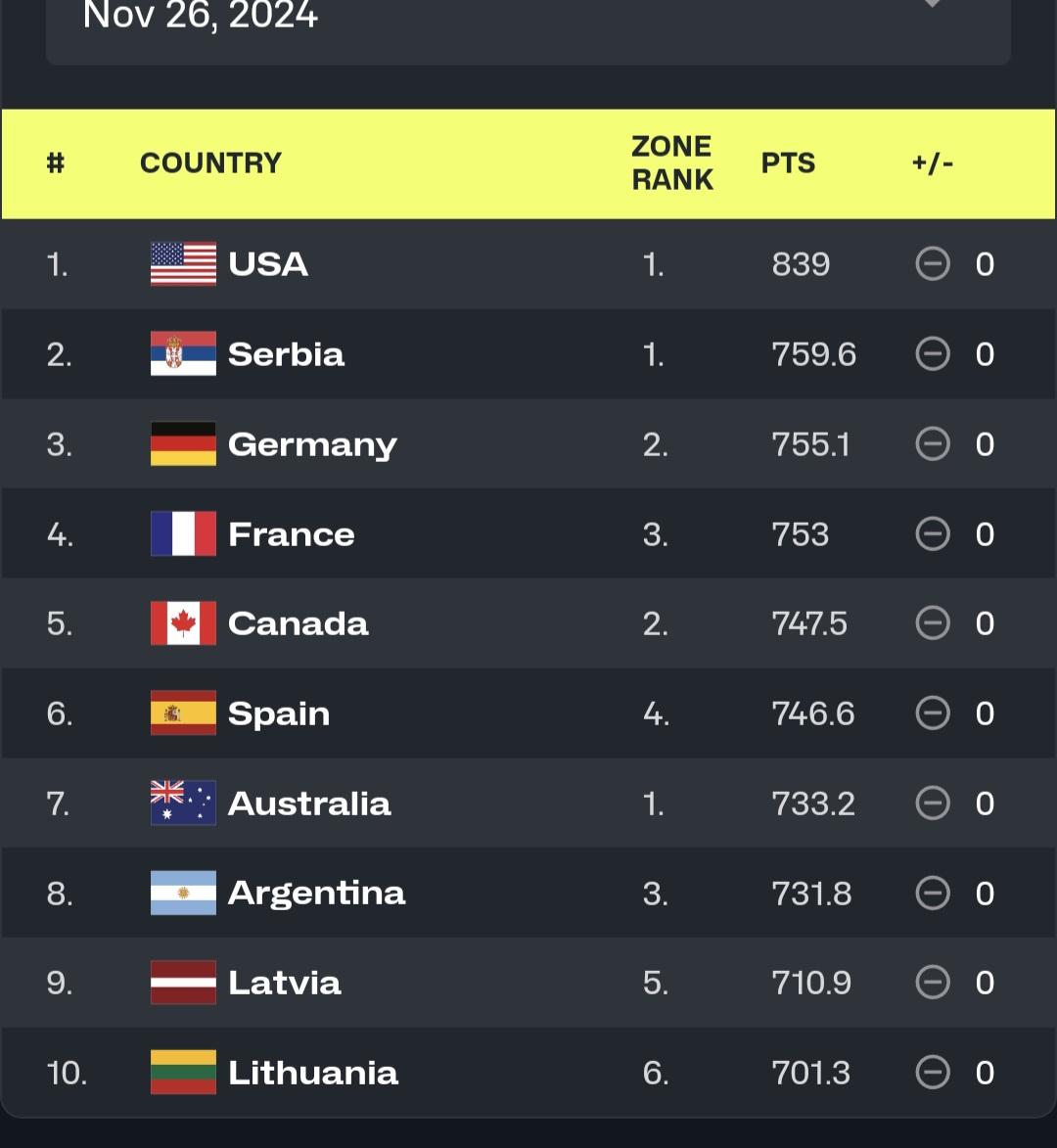Click the COUNTRY column header
The height and width of the screenshot is (1148, 1057).
210,162
